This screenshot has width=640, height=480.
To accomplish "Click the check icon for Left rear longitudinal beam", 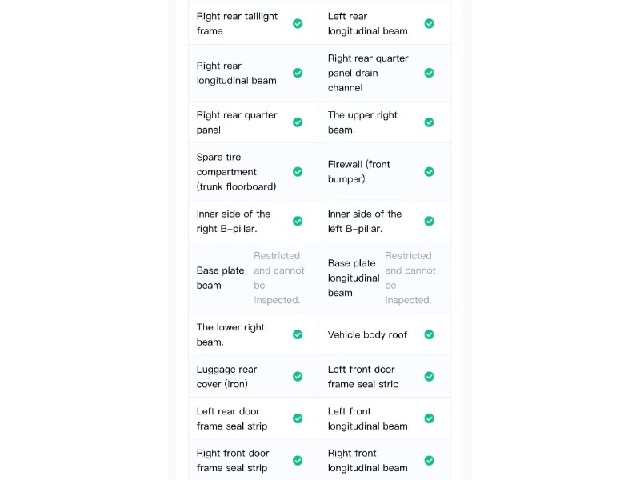I will 429,23.
